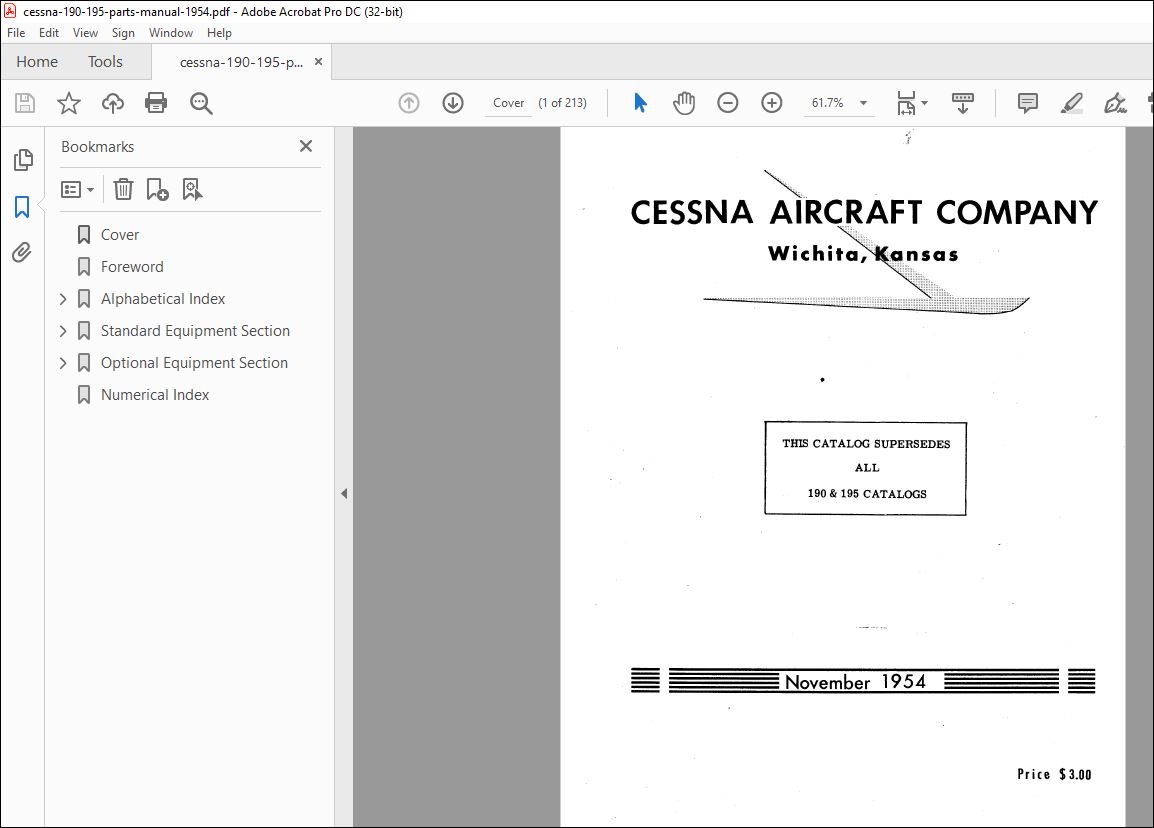Select the Standard Equipment Section label
The image size is (1154, 828).
point(195,331)
